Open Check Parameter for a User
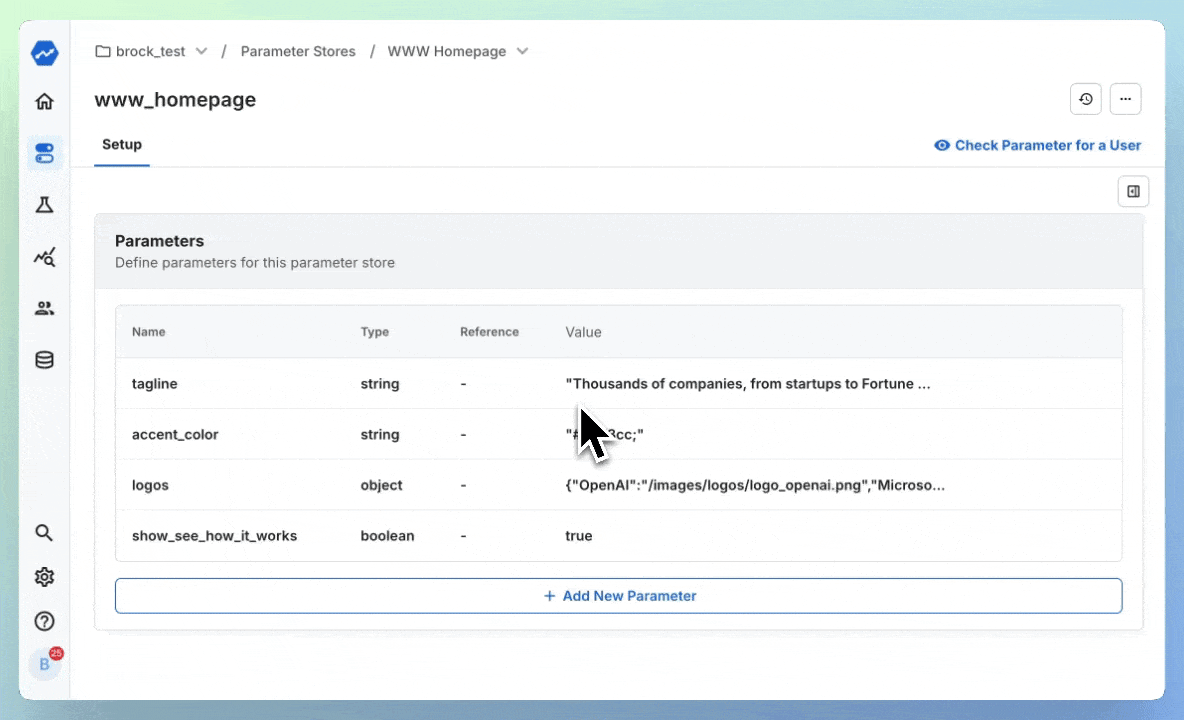 1038,145
